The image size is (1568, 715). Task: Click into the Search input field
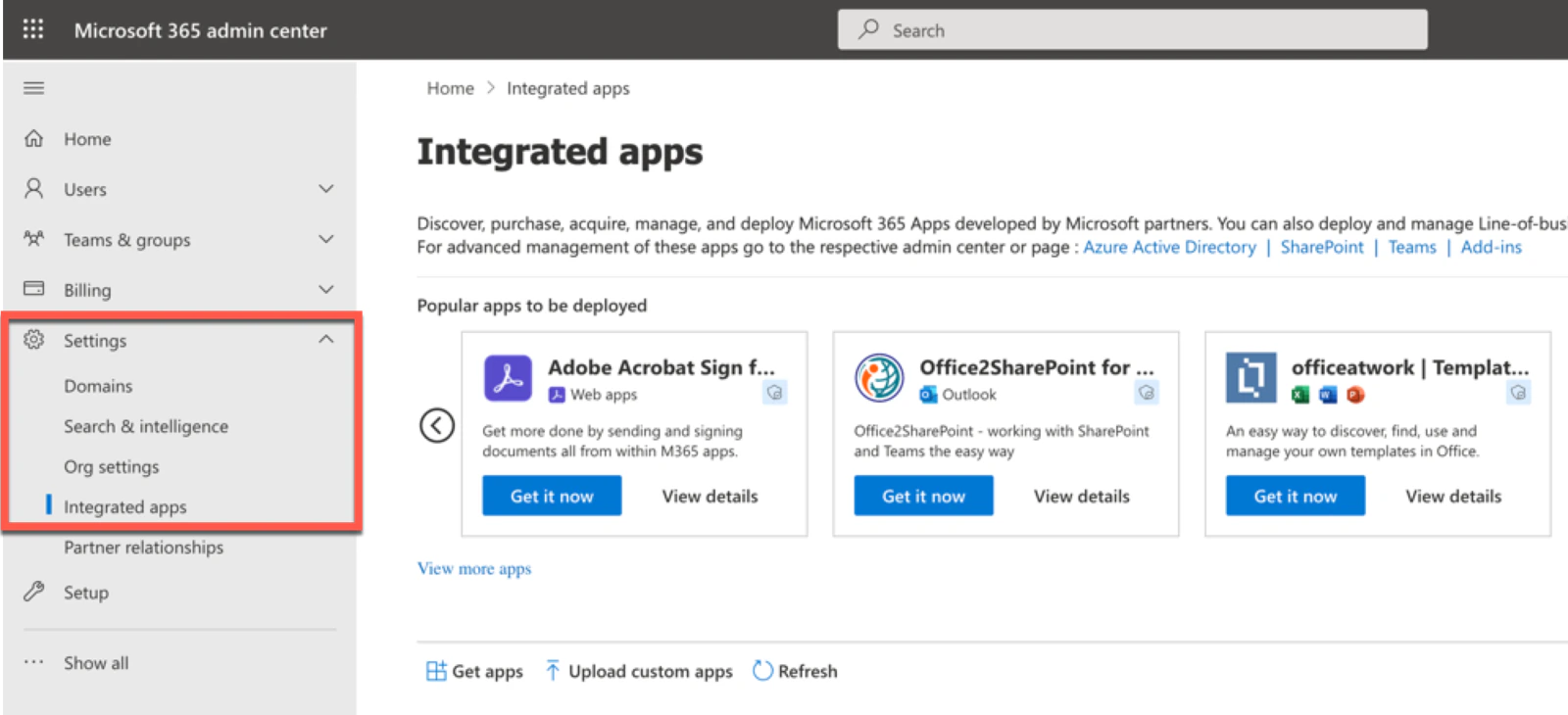pos(1132,29)
